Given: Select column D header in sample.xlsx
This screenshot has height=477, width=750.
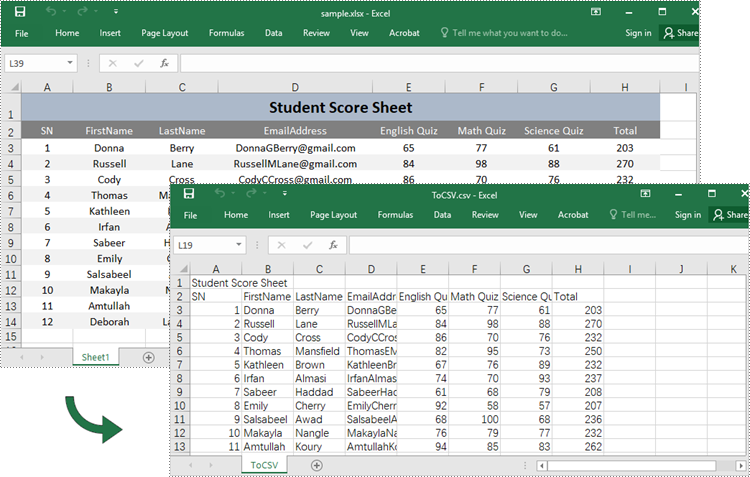Looking at the screenshot, I should (295, 87).
